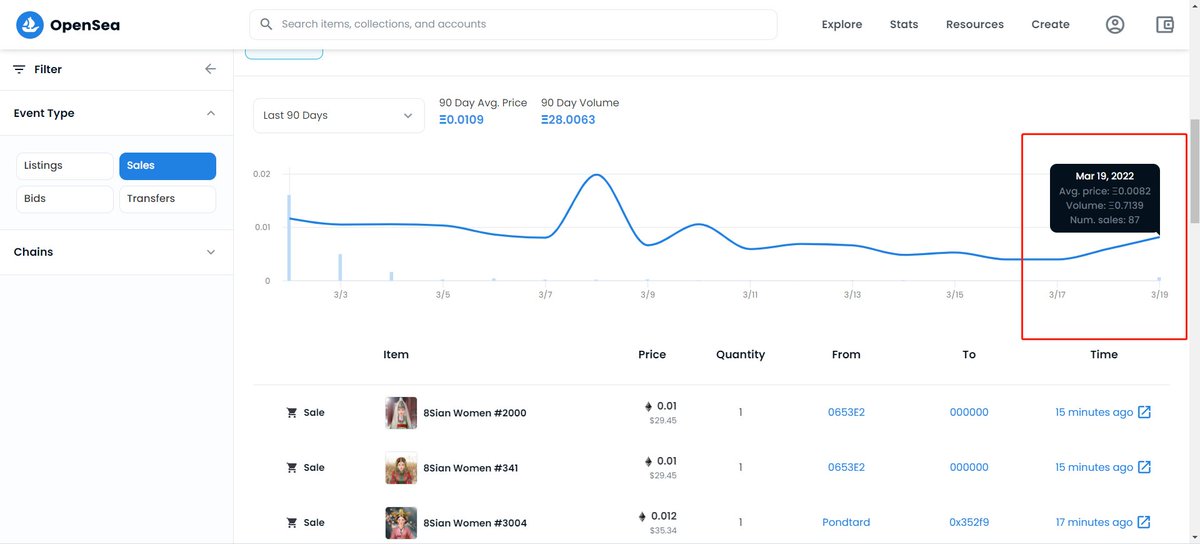Open the wallet icon

pos(1164,25)
